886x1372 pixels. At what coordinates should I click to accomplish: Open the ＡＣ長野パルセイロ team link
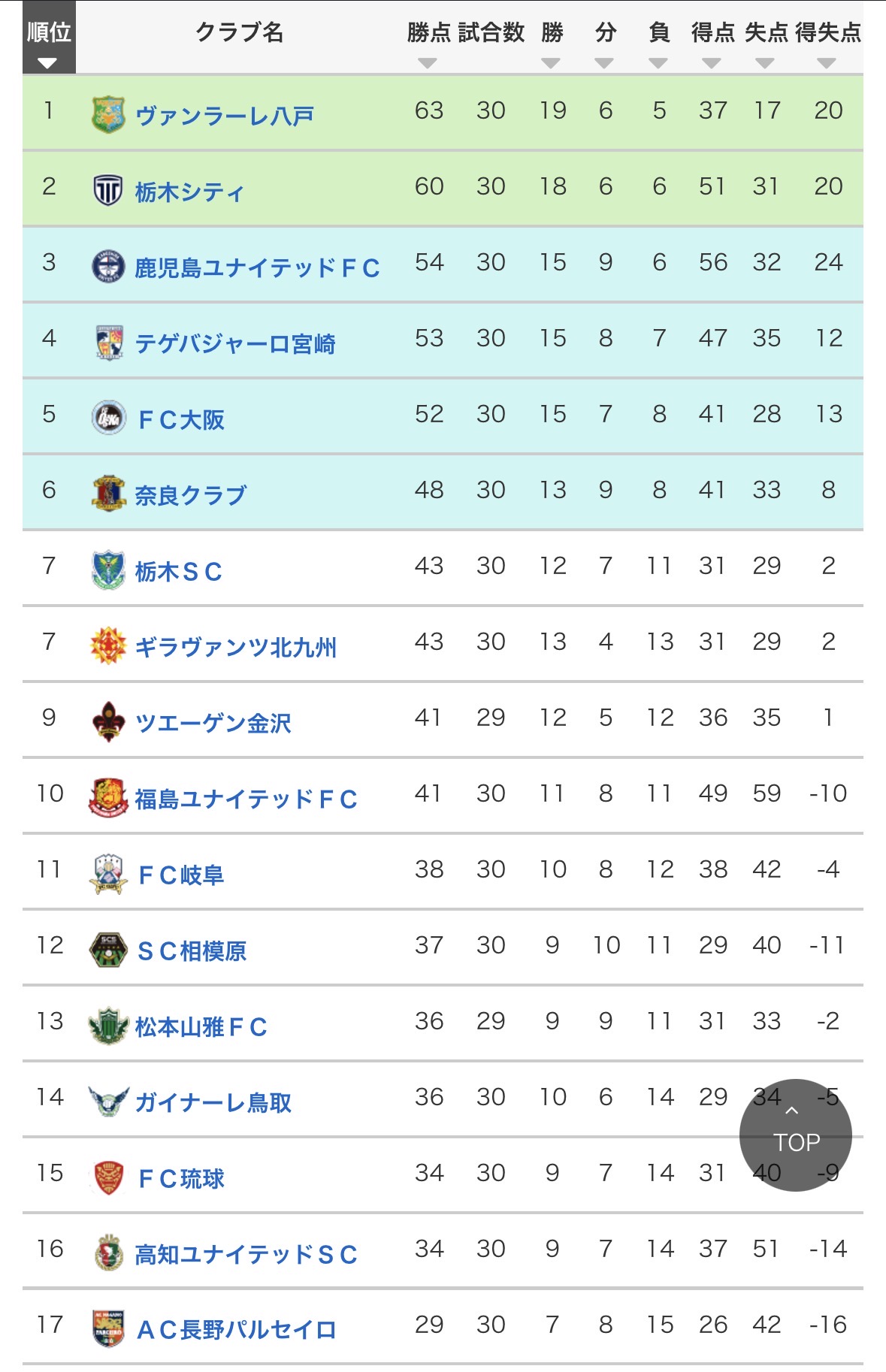point(236,1330)
